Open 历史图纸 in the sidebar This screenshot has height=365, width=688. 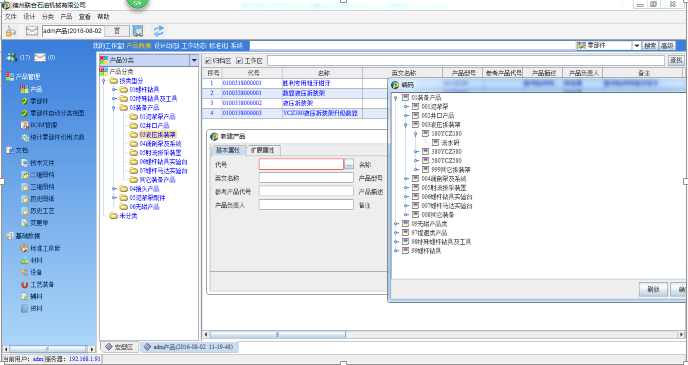[42, 199]
